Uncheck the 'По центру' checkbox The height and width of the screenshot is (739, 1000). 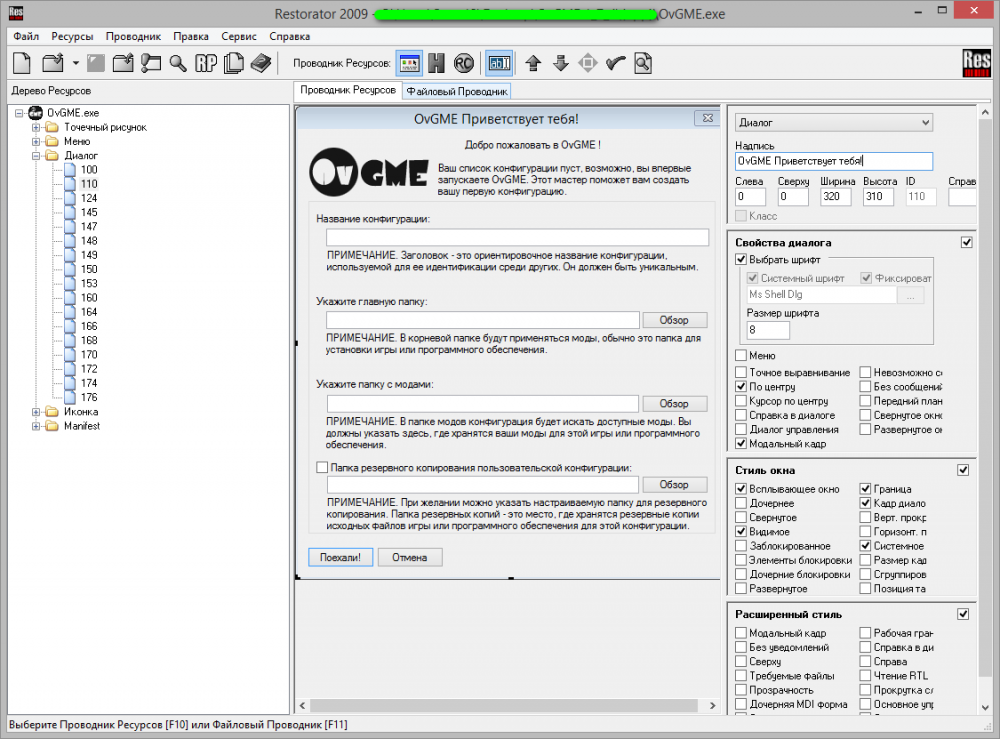[x=741, y=386]
